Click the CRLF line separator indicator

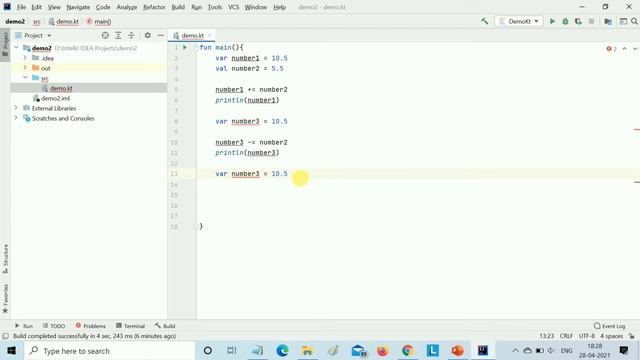(566, 336)
